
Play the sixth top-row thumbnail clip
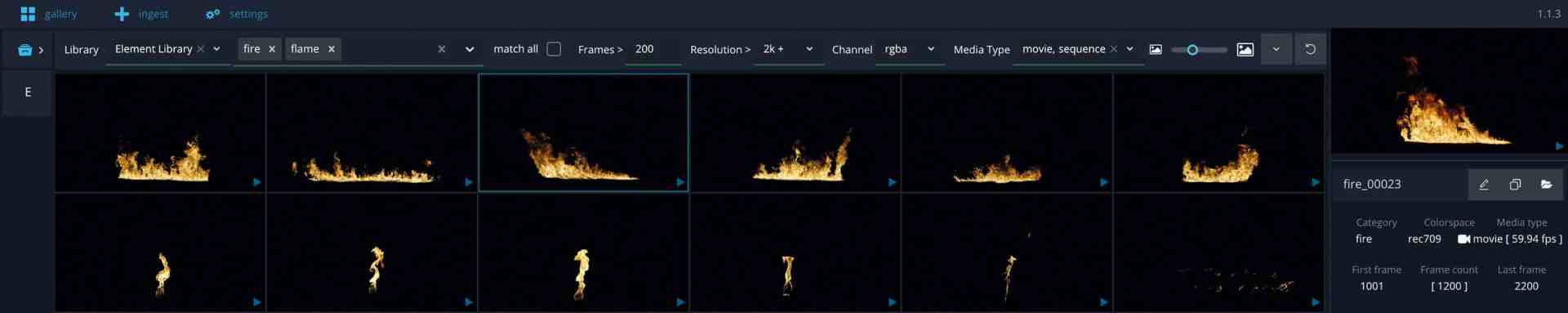[x=1316, y=182]
